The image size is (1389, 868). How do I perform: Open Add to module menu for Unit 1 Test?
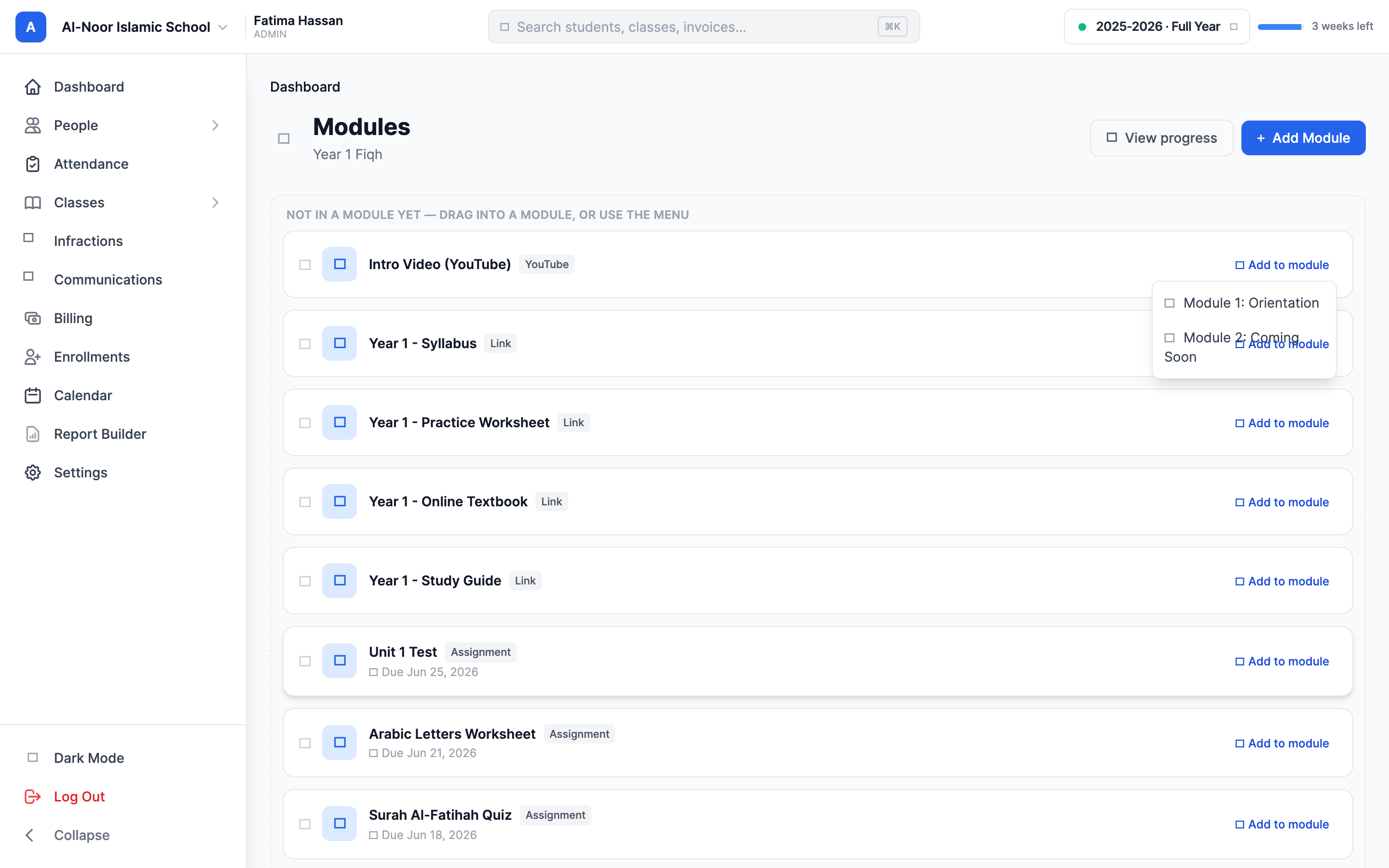click(x=1281, y=661)
